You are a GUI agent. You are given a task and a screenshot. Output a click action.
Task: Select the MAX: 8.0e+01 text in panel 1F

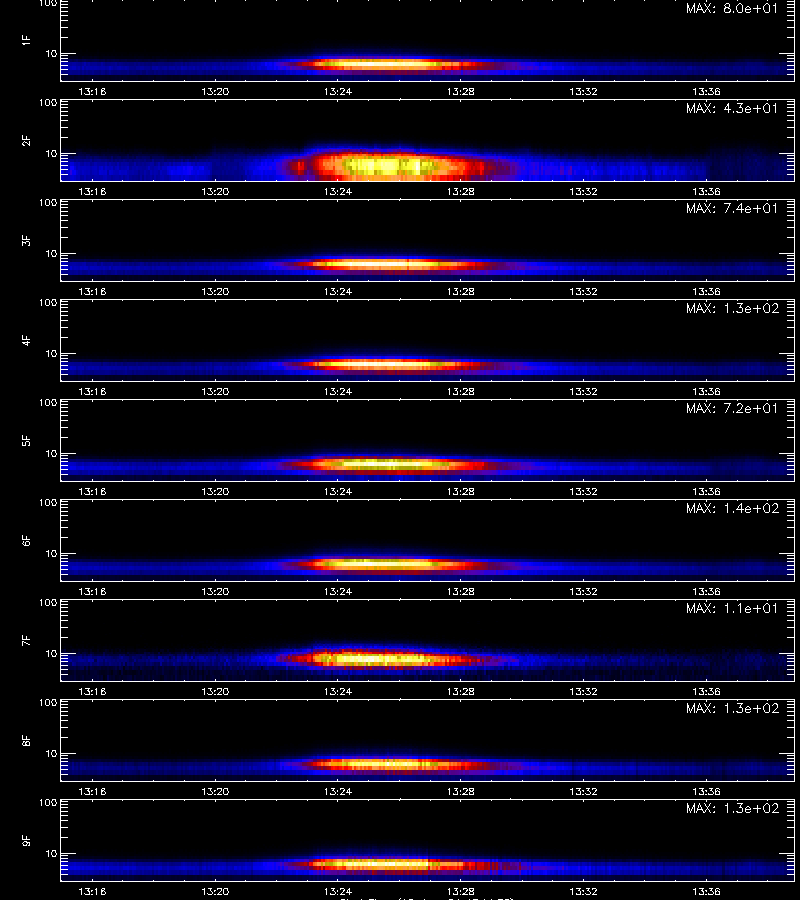pyautogui.click(x=732, y=9)
